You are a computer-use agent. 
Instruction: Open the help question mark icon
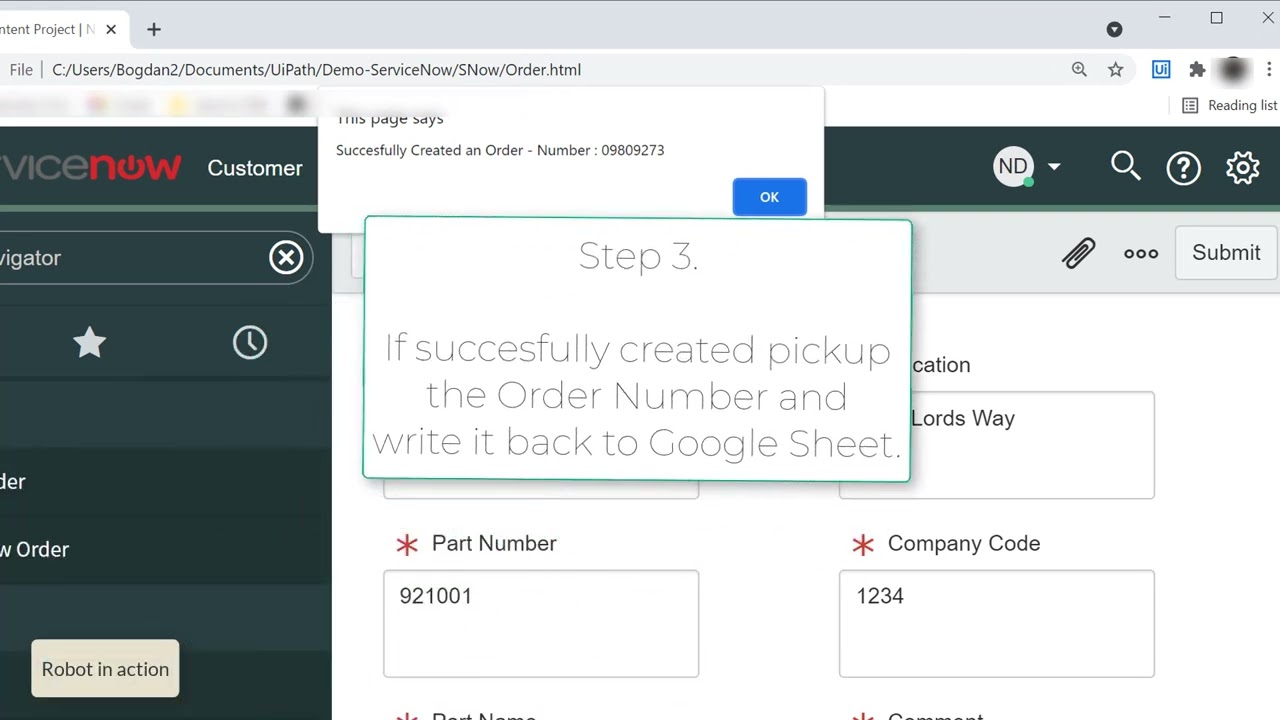pyautogui.click(x=1183, y=168)
